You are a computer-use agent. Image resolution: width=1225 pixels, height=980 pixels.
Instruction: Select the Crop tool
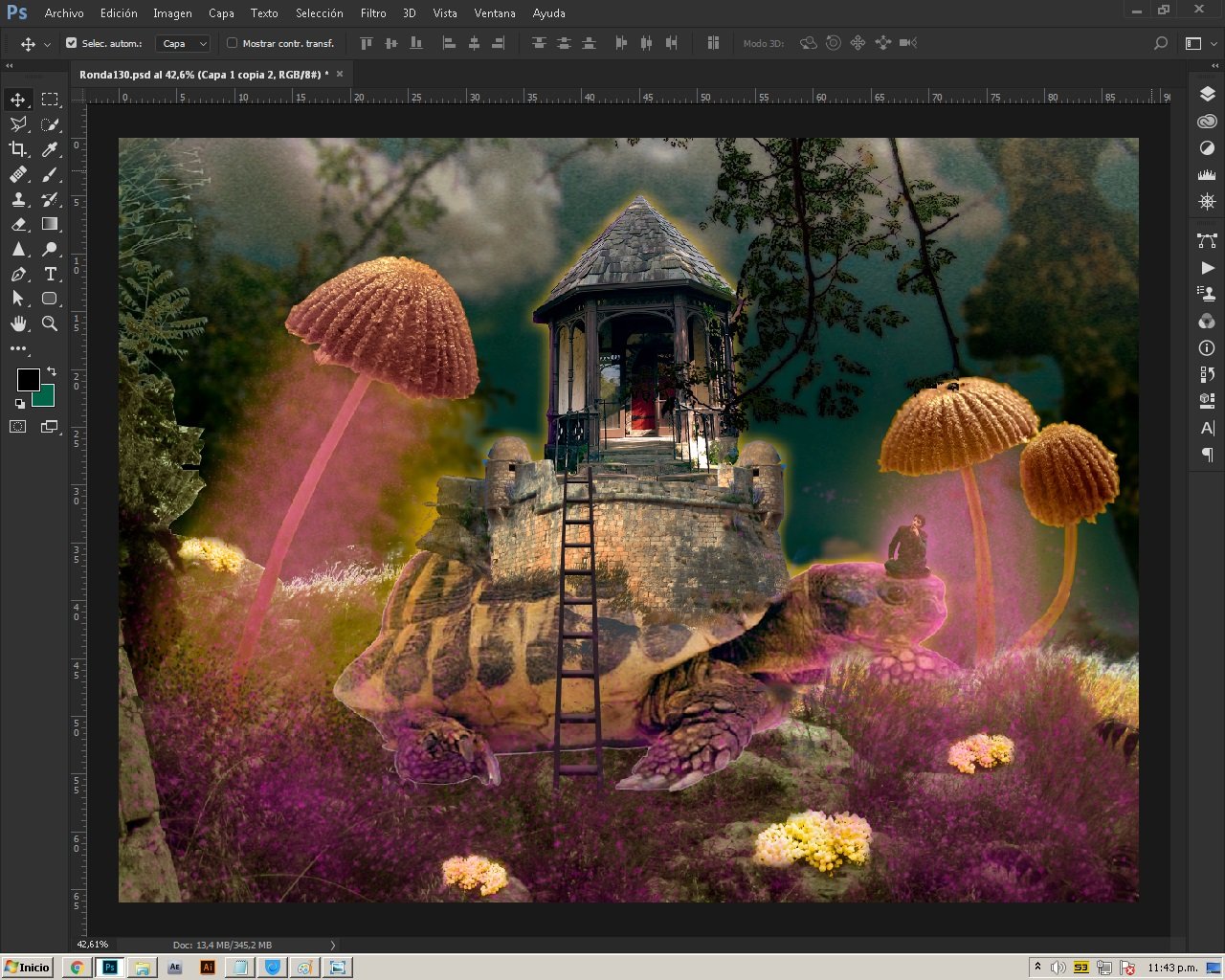click(x=18, y=149)
